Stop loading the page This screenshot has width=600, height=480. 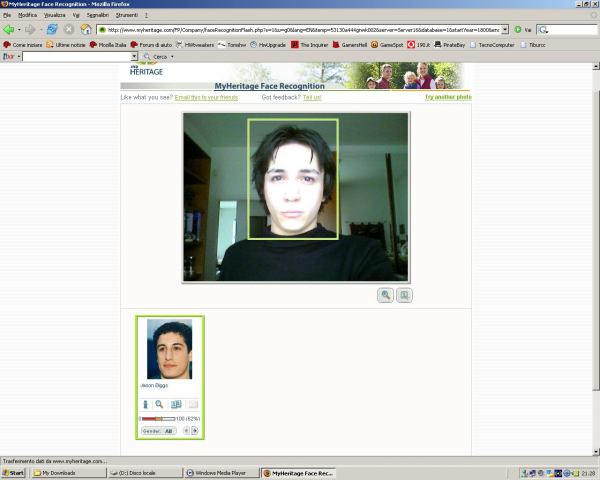click(69, 29)
